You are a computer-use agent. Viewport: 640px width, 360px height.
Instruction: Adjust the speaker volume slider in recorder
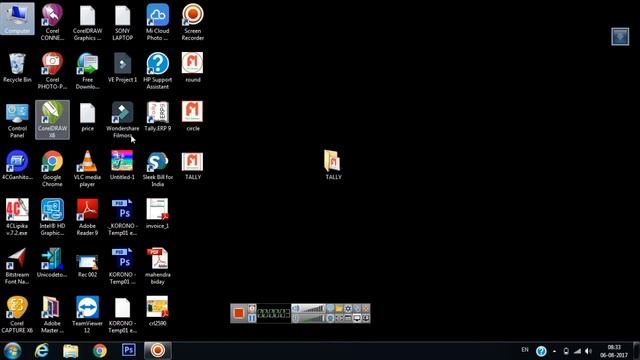coord(313,309)
